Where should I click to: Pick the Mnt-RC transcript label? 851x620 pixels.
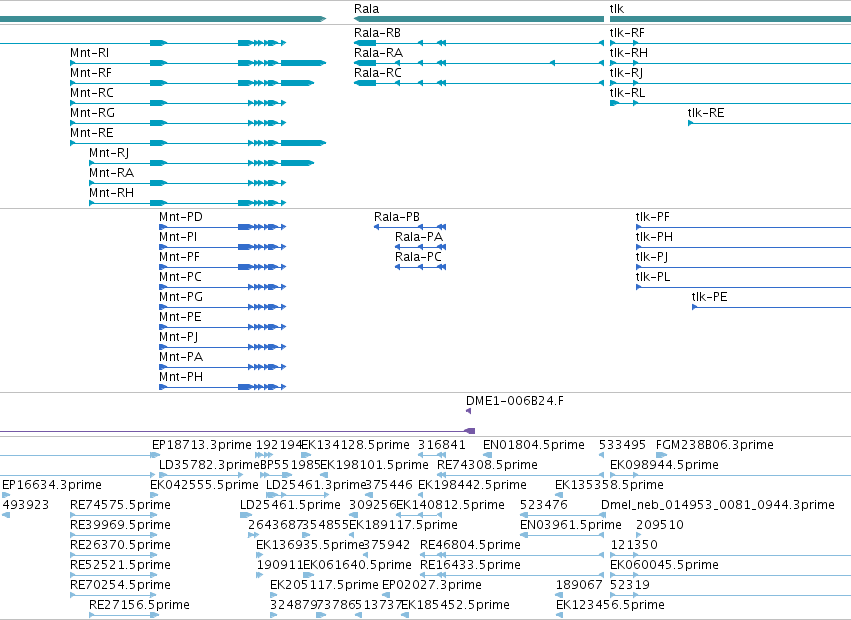[92, 93]
